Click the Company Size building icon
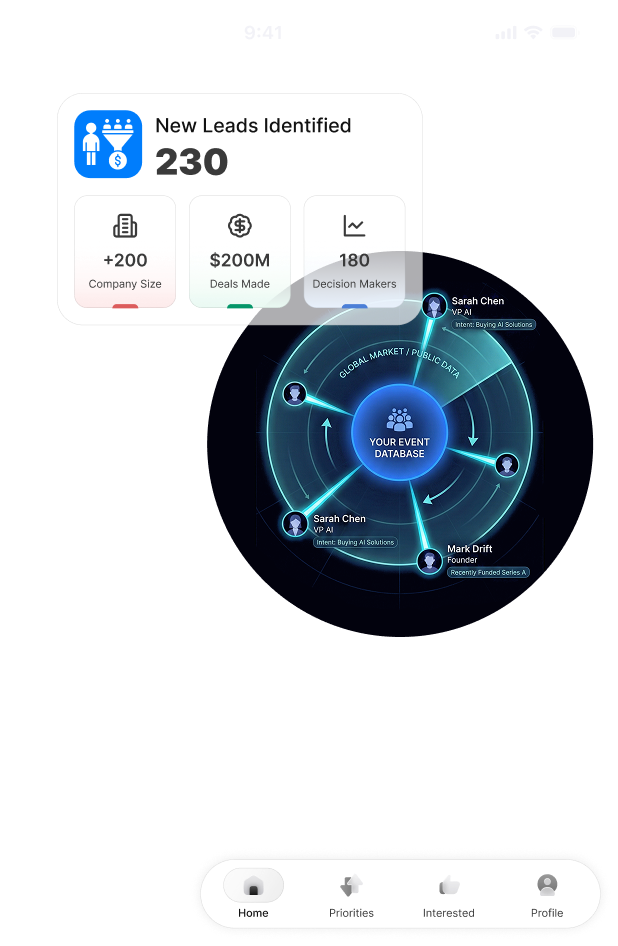The image size is (618, 946). point(125,226)
